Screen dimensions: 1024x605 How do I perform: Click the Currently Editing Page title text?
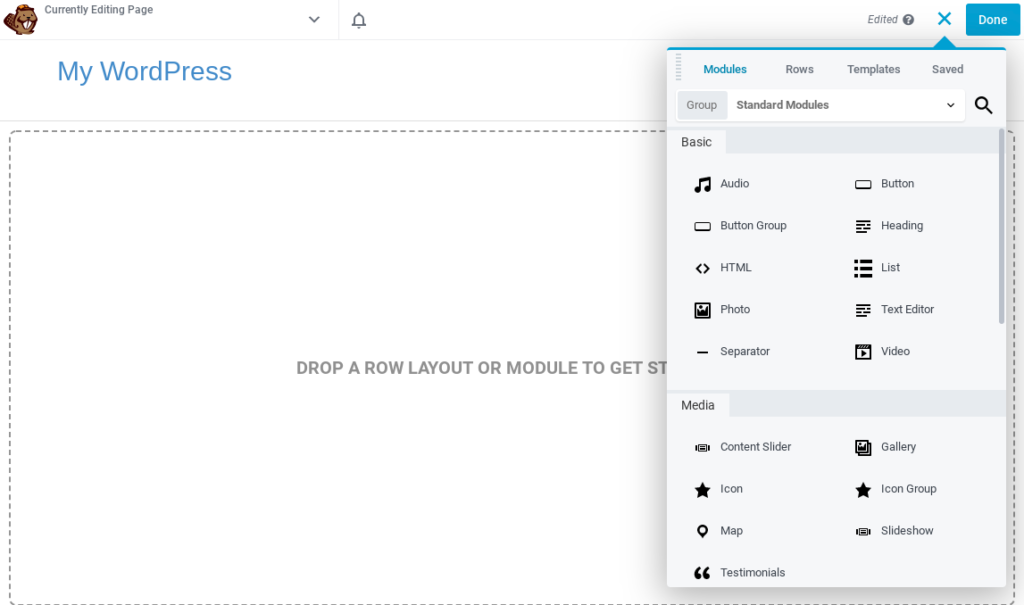click(x=99, y=9)
